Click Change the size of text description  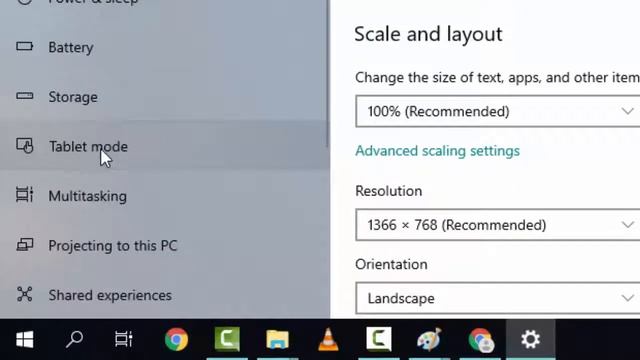tap(498, 78)
